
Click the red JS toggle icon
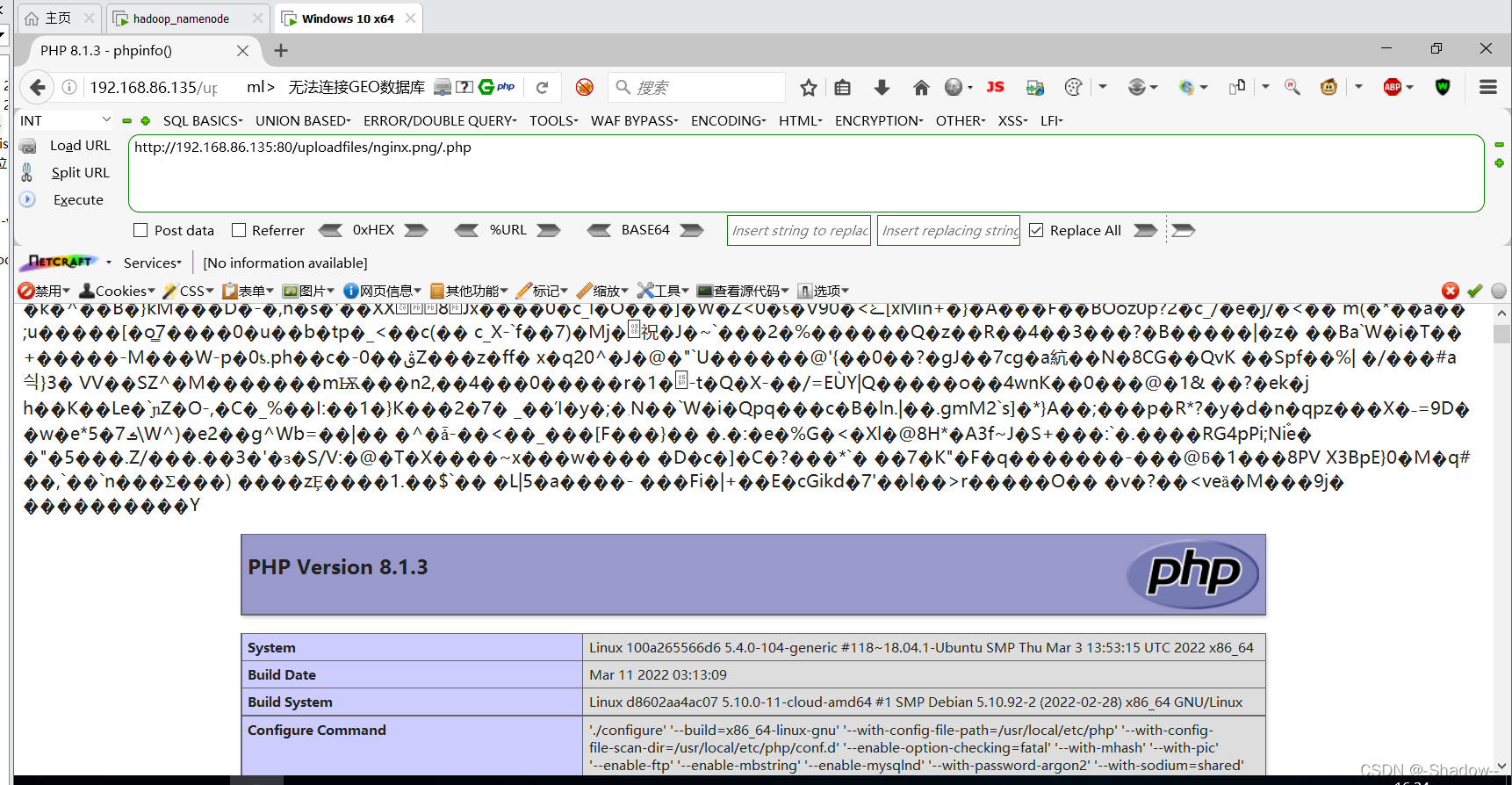(995, 87)
